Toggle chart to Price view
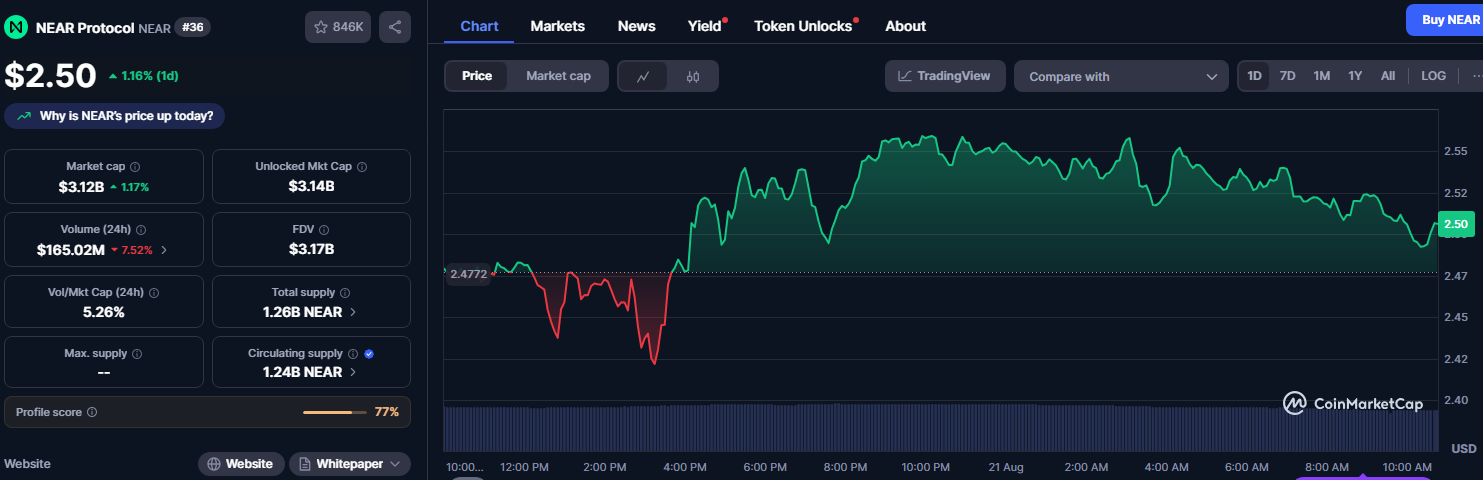 [477, 76]
